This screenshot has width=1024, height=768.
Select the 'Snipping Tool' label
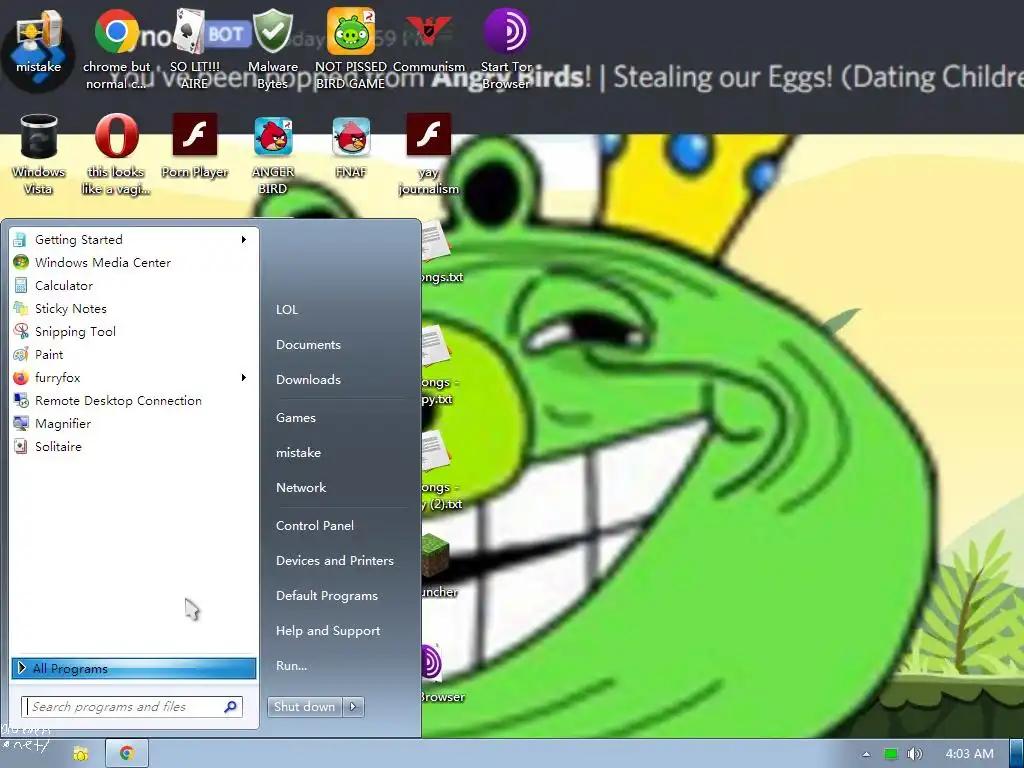tap(75, 332)
